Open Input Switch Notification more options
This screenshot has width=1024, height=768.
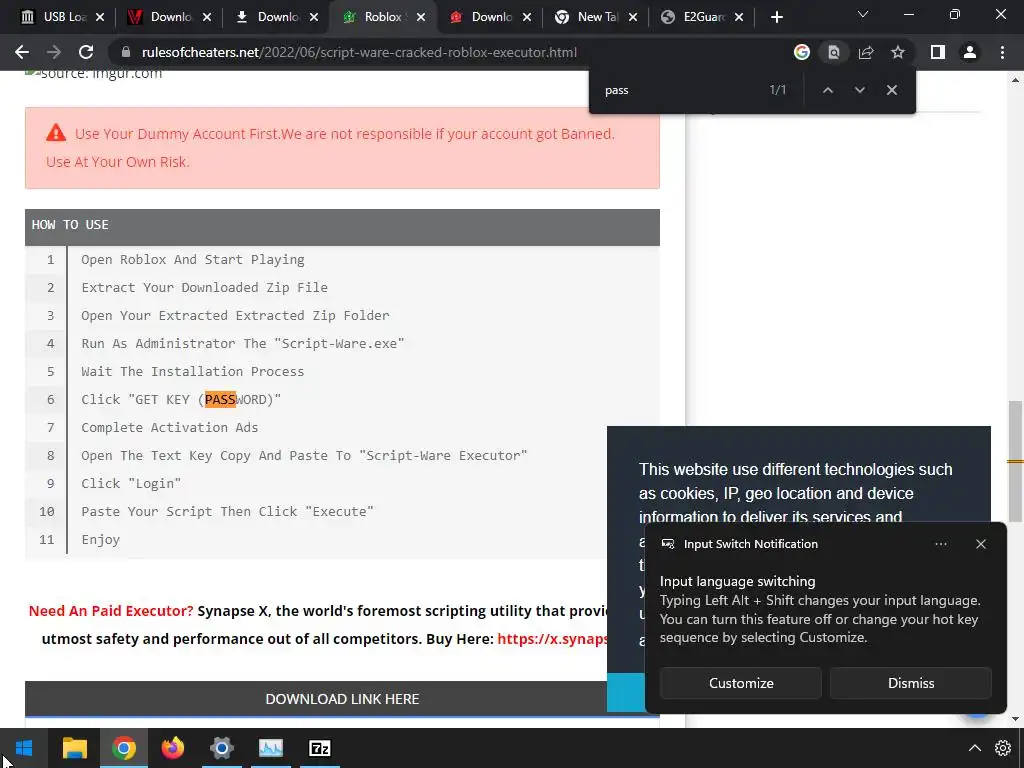940,544
